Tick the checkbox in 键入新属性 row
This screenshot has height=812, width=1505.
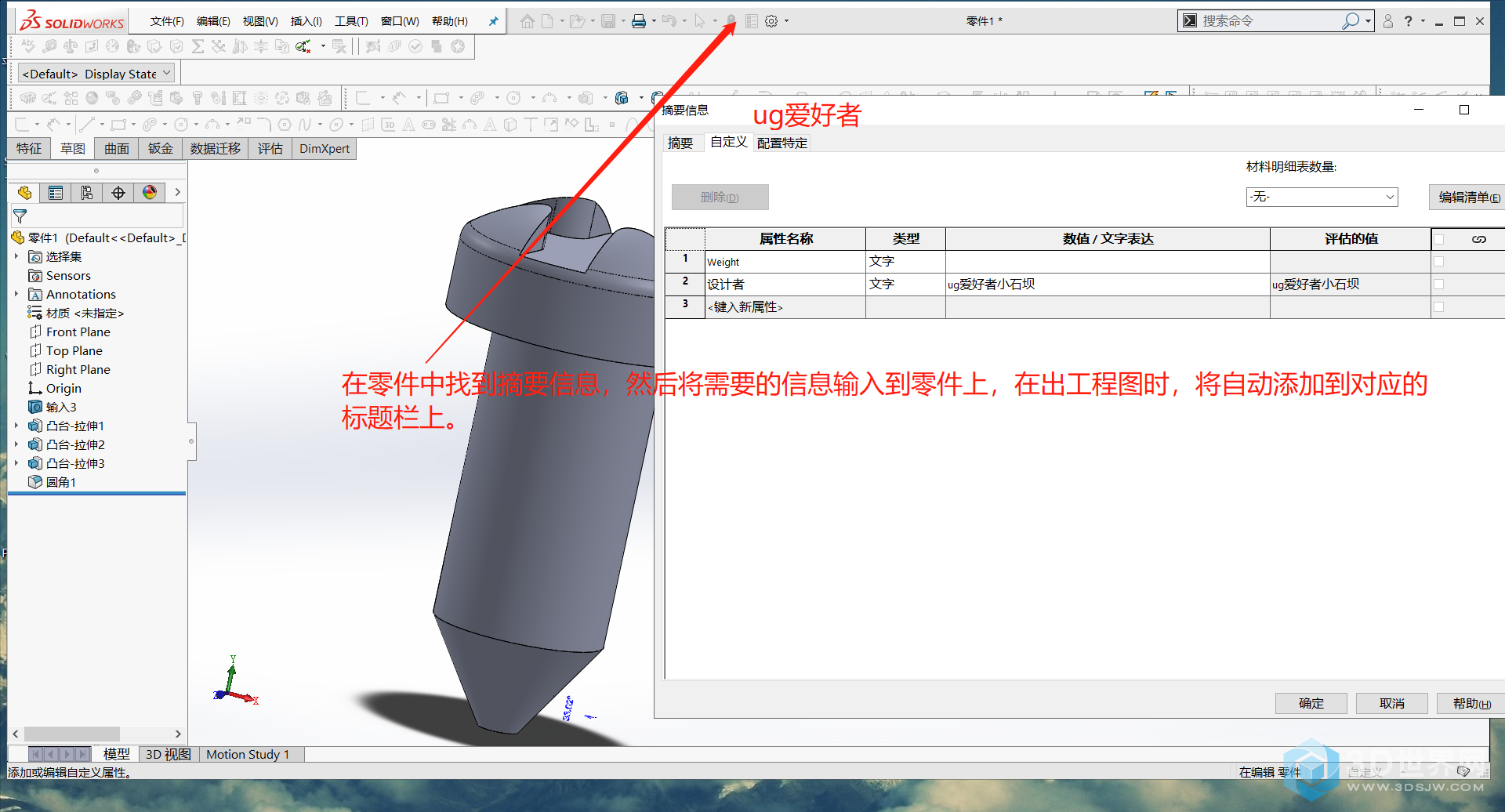coord(1438,307)
